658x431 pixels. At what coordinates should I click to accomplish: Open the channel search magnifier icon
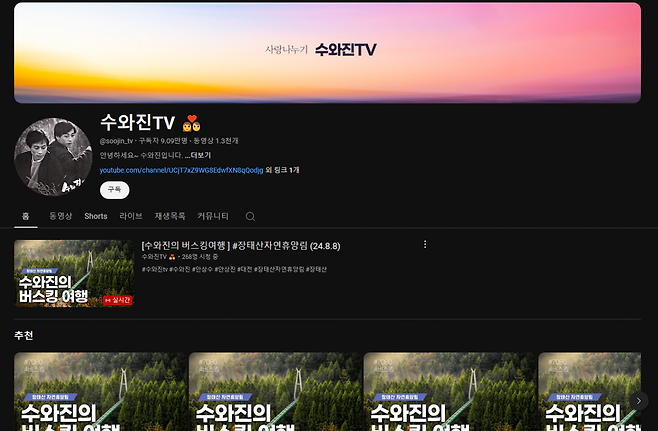pyautogui.click(x=250, y=216)
